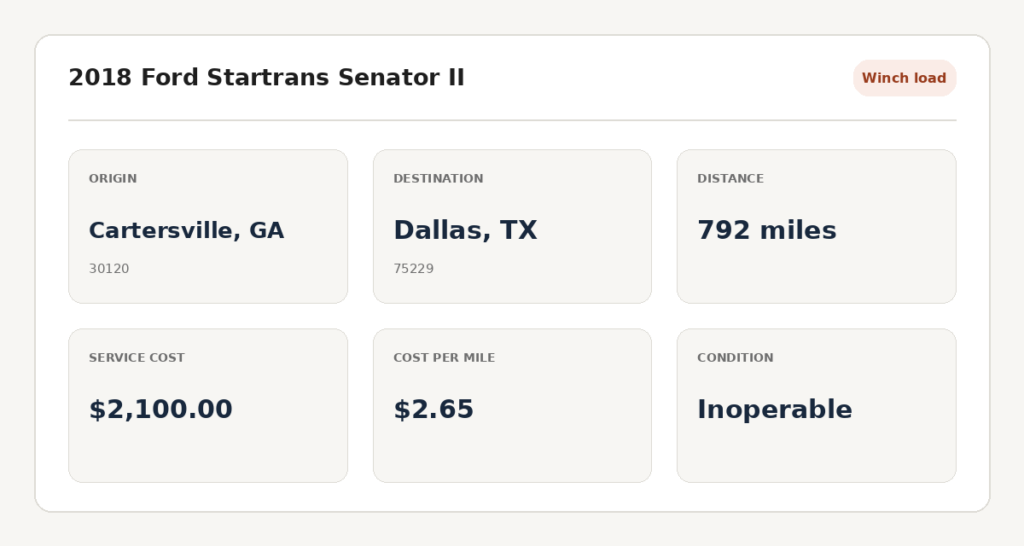Click the $2.65 per mile value
1024x546 pixels.
click(x=434, y=410)
